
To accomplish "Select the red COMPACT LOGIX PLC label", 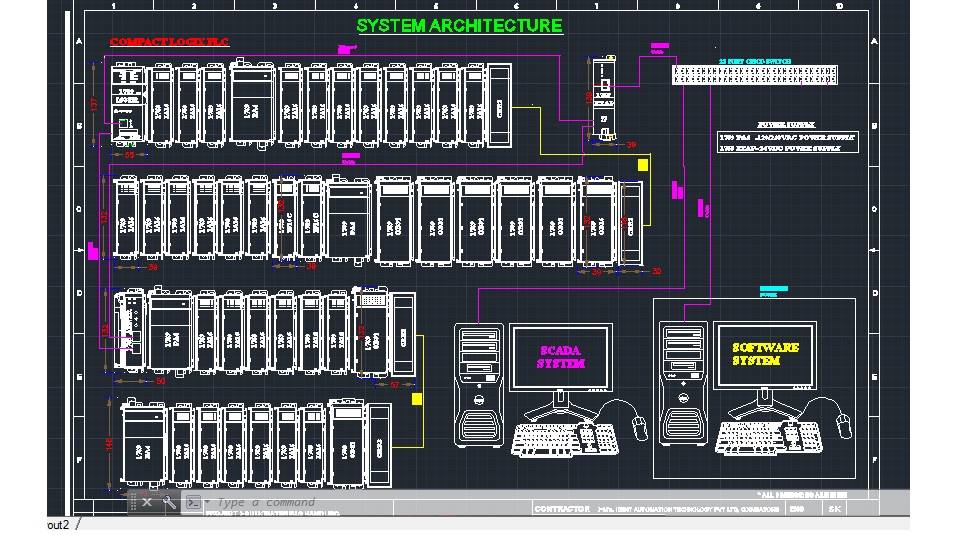I will tap(169, 42).
